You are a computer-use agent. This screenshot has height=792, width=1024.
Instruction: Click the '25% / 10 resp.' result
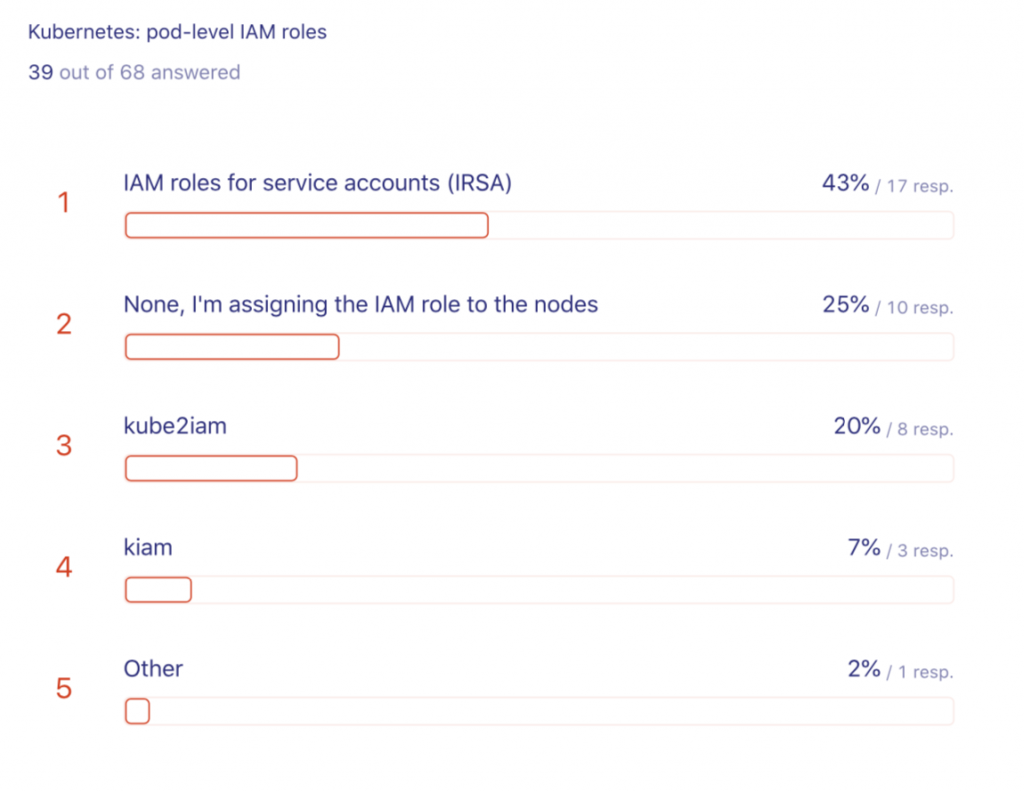[x=887, y=306]
